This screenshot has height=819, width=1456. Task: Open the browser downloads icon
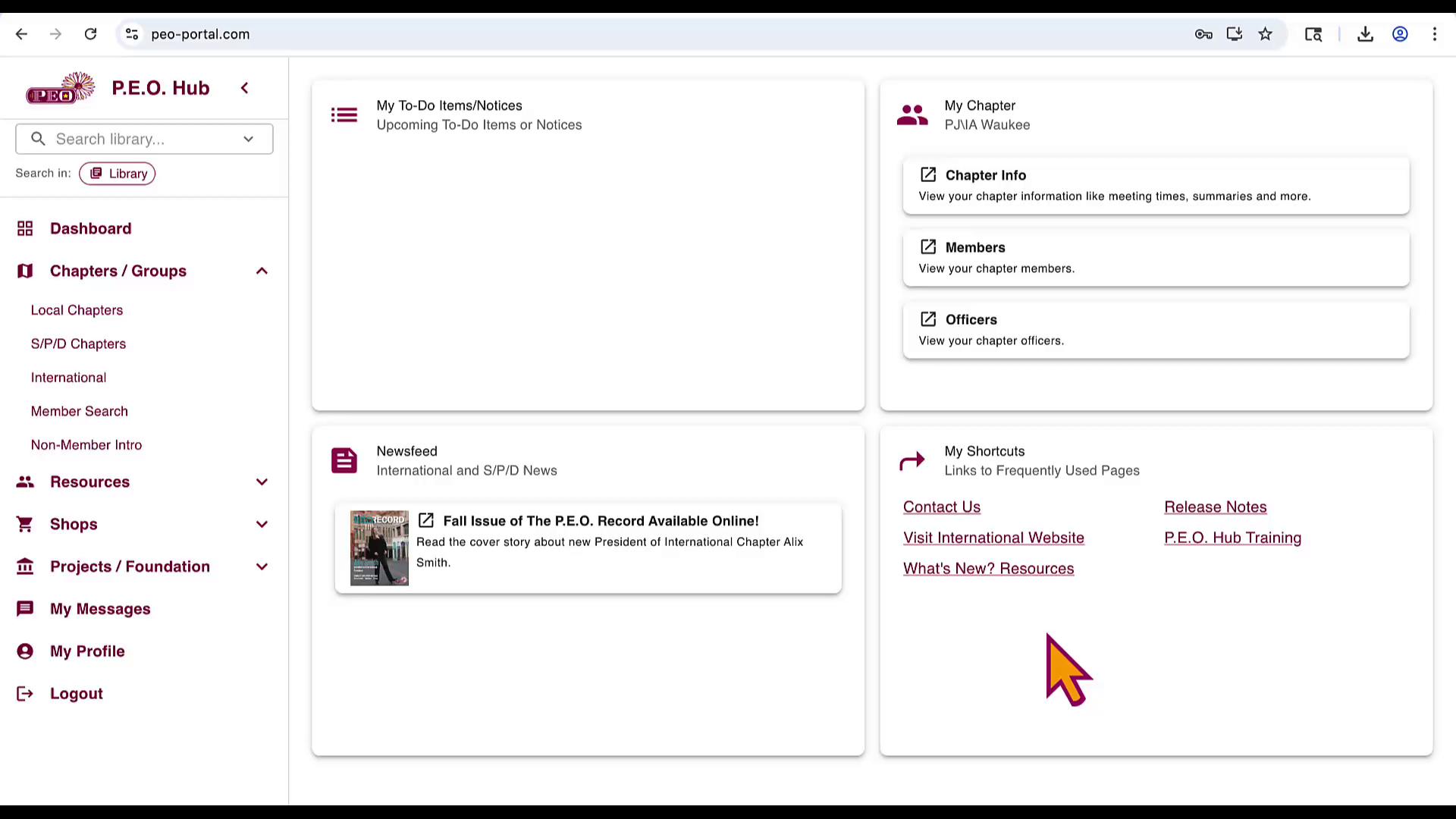1365,34
